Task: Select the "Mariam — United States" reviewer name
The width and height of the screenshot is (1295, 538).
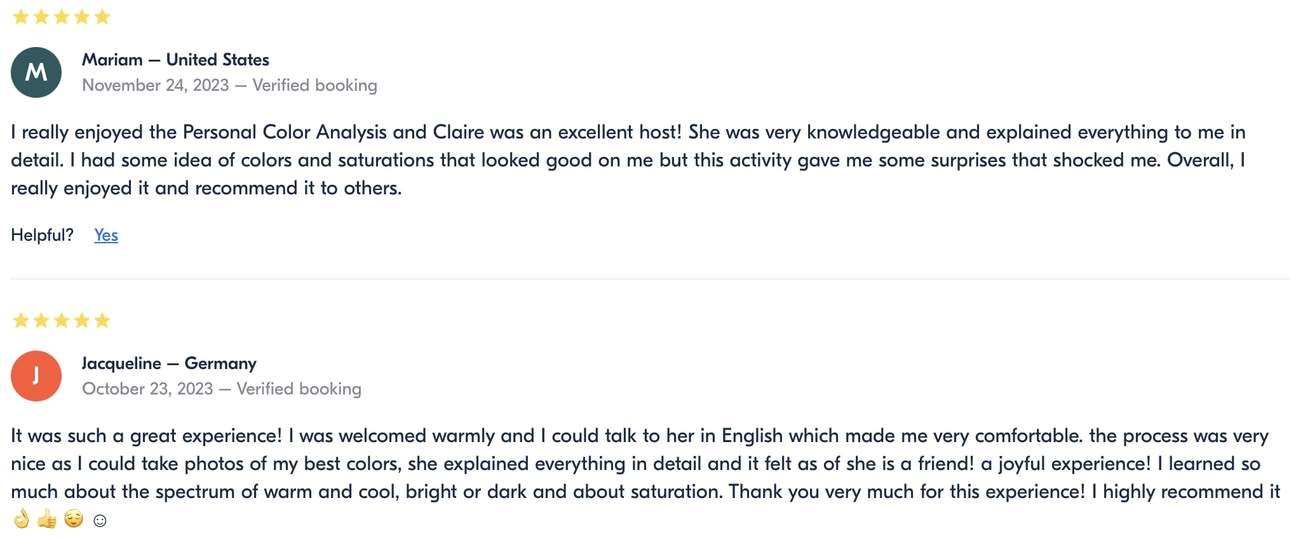Action: pyautogui.click(x=175, y=60)
